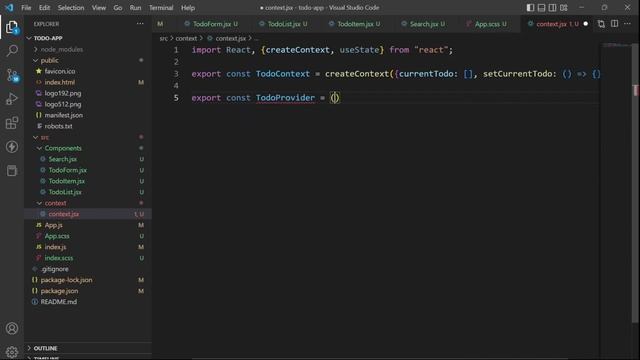Switch to the Search.jsx tab
Screen dimensions: 640x360
tap(424, 24)
